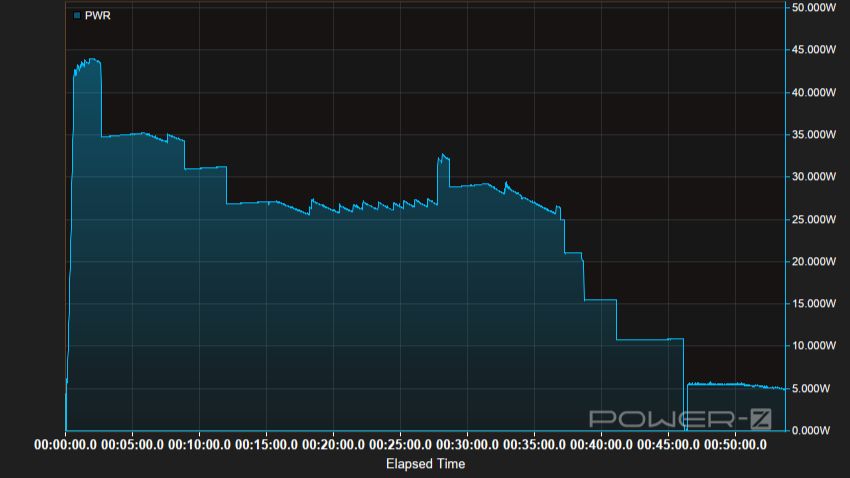The height and width of the screenshot is (478, 850).
Task: Select the 00:10:00.0 time tick label
Action: [x=200, y=445]
